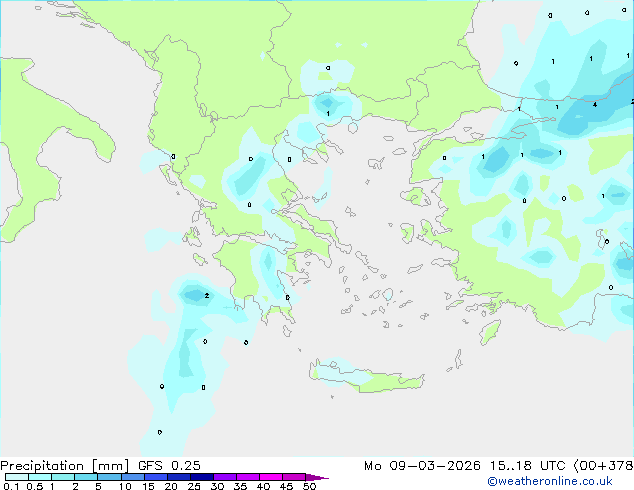The width and height of the screenshot is (634, 490).
Task: Pick the 25–30 mm navy legend swatch
Action: (202, 477)
